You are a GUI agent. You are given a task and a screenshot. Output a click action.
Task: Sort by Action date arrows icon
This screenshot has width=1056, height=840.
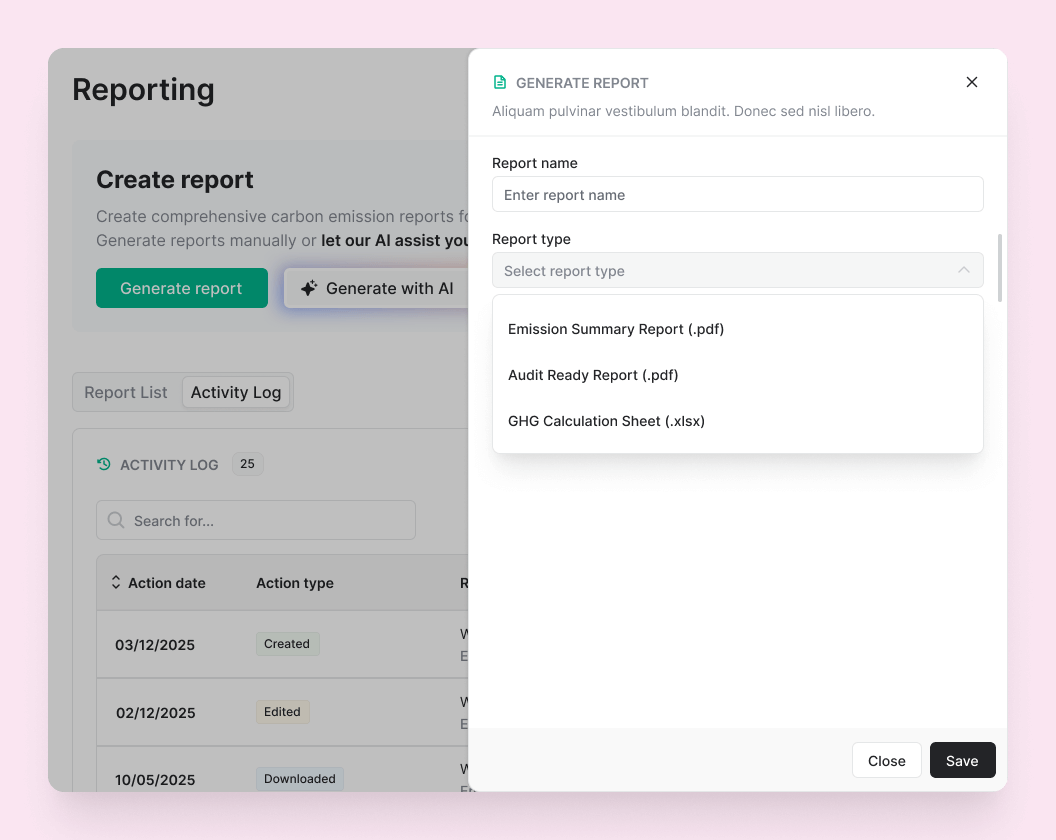pos(116,583)
